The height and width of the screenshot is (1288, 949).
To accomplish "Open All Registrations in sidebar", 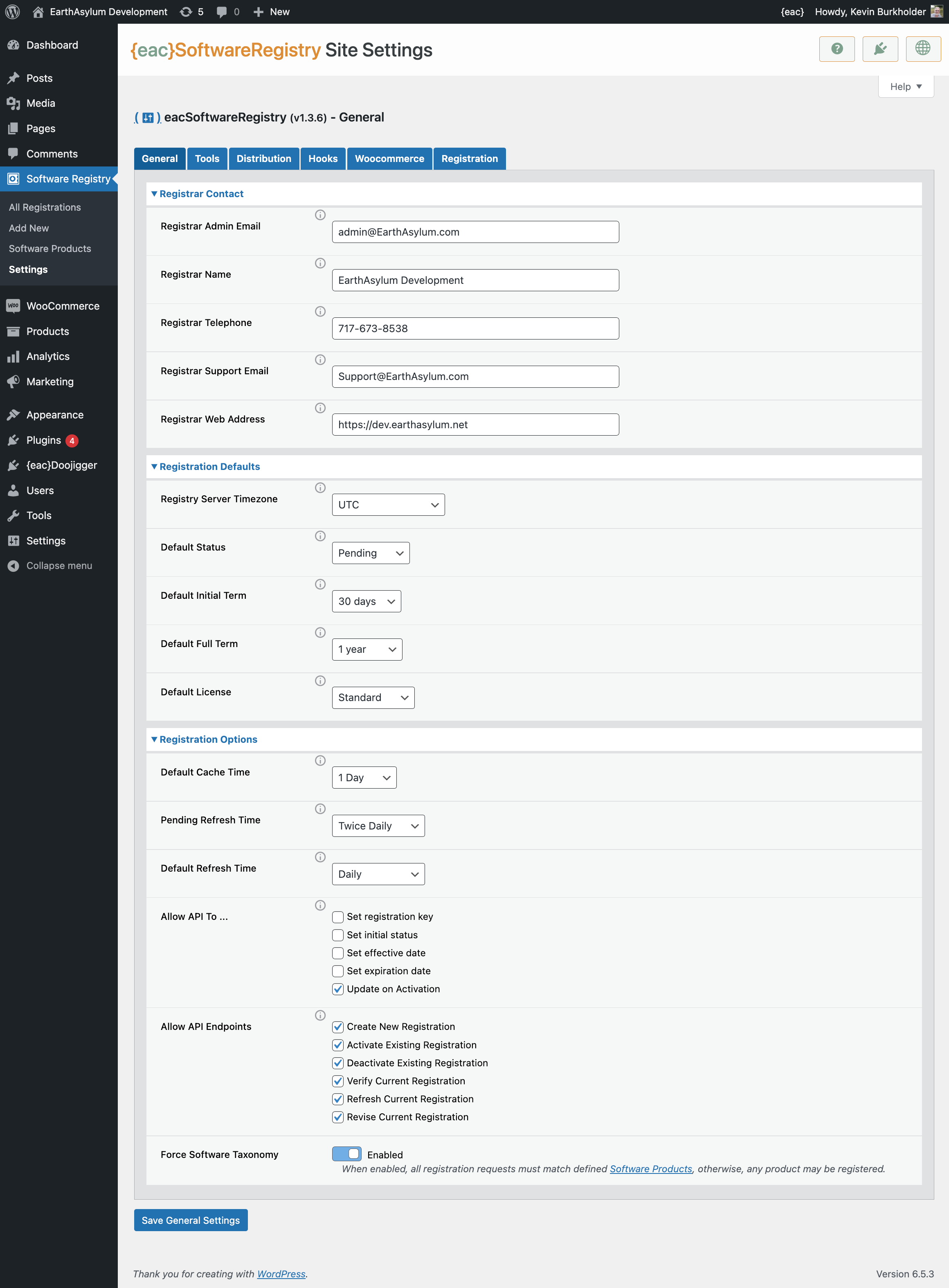I will 45,207.
